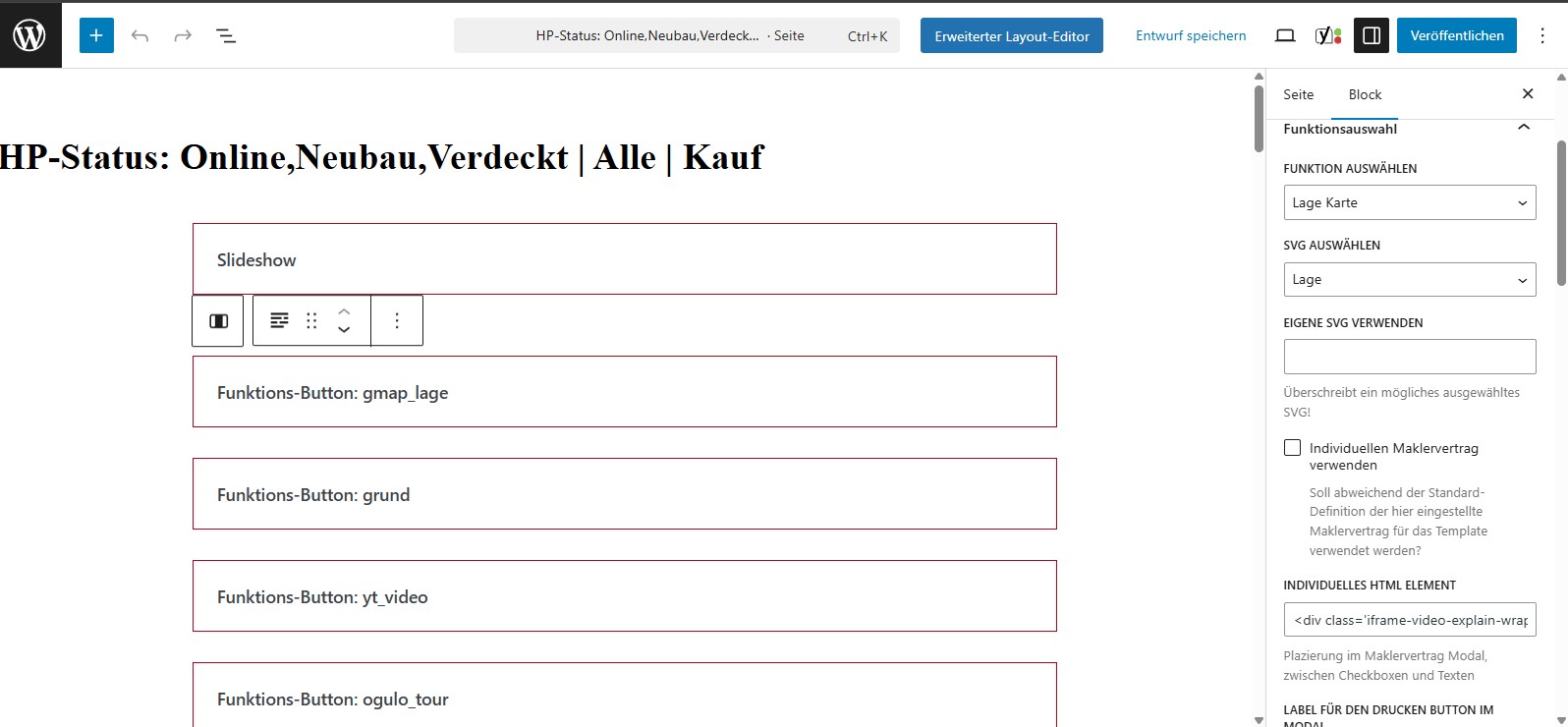Click the Ctrl+K shortcut label
The image size is (1568, 727).
click(868, 36)
